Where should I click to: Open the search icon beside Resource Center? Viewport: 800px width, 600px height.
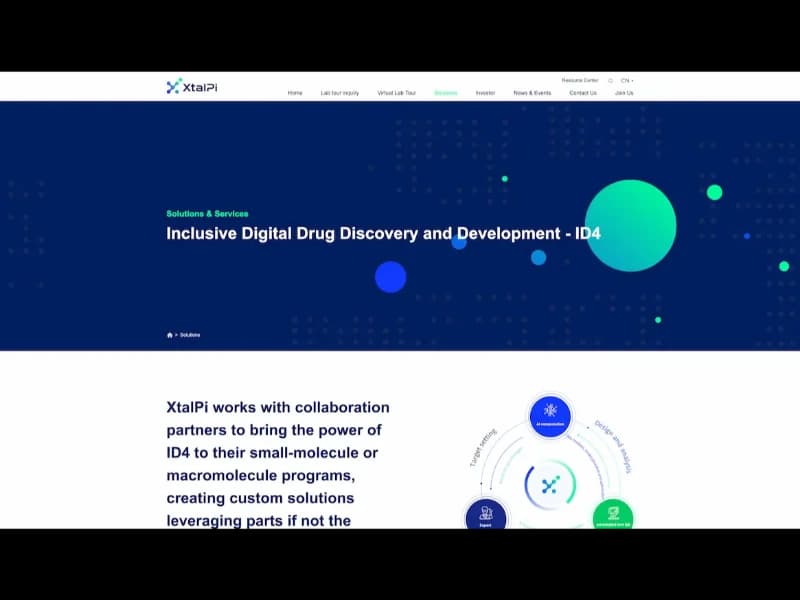tap(610, 81)
